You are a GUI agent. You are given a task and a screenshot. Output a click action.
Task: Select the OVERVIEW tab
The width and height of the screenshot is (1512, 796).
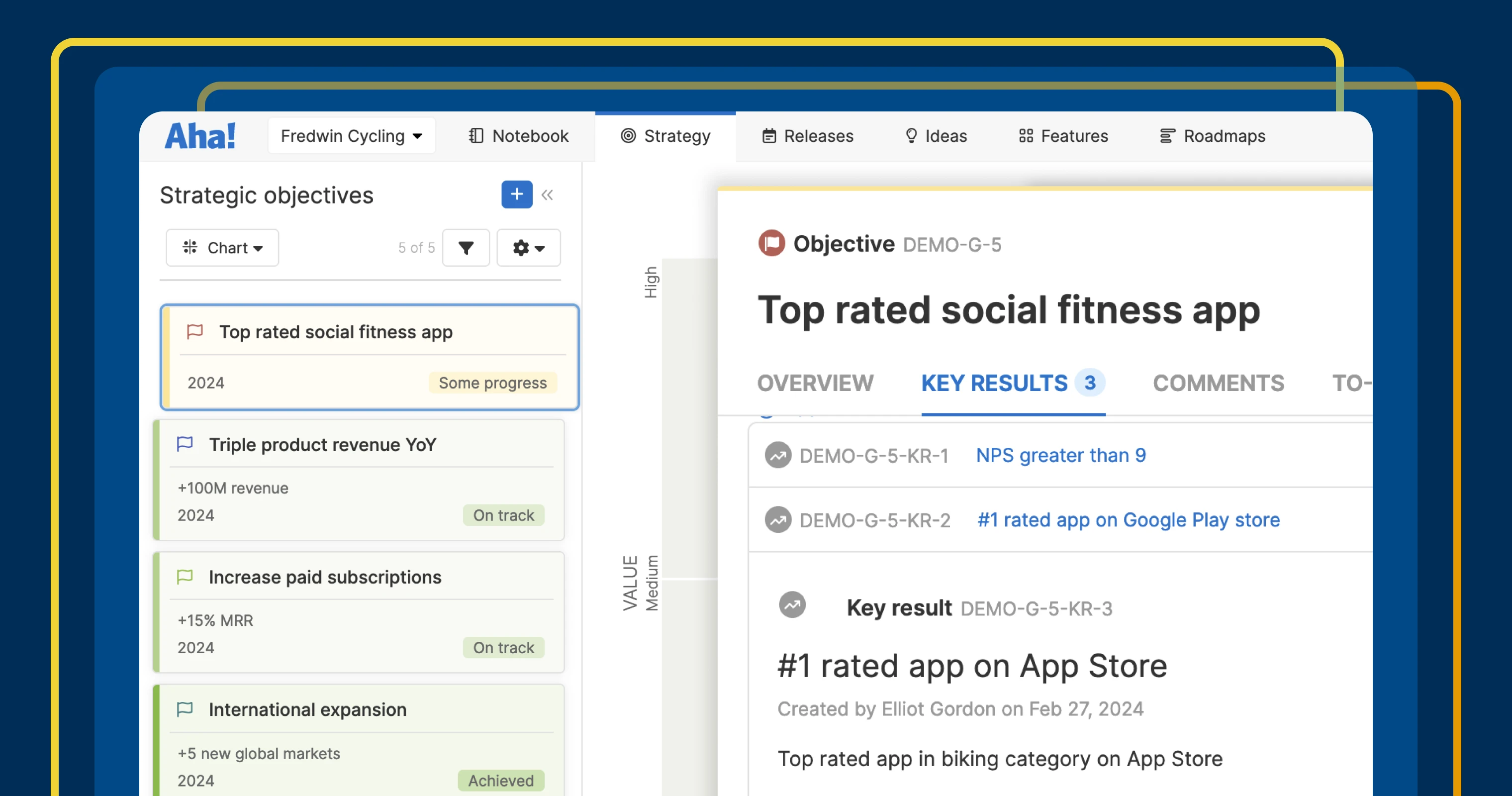pos(815,384)
